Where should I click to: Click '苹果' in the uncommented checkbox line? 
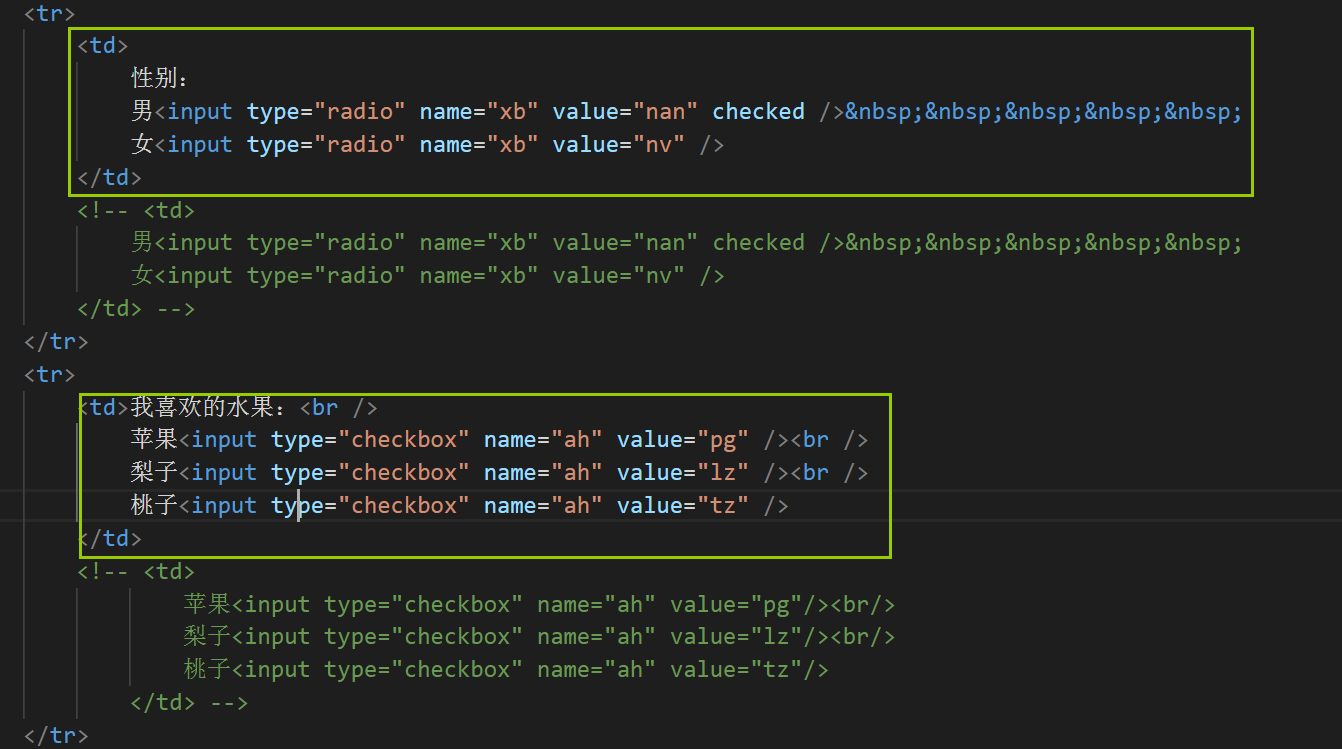(154, 439)
